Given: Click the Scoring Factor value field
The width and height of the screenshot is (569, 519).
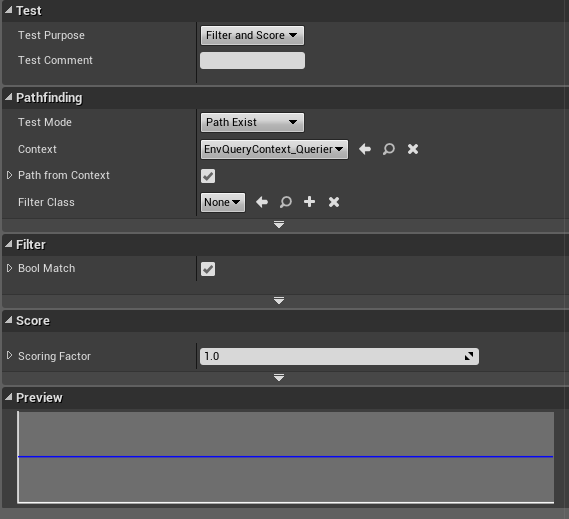Looking at the screenshot, I should coord(339,356).
